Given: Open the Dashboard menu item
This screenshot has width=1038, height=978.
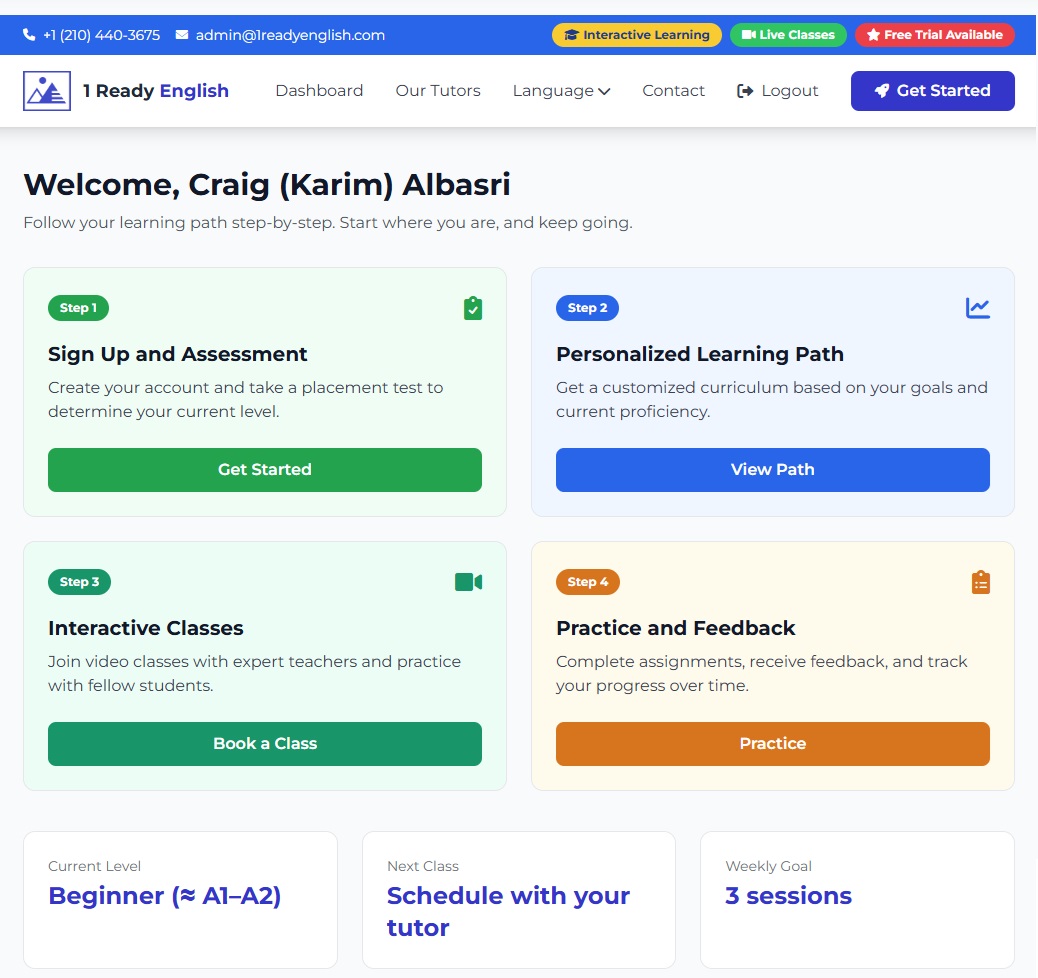Looking at the screenshot, I should tap(319, 91).
